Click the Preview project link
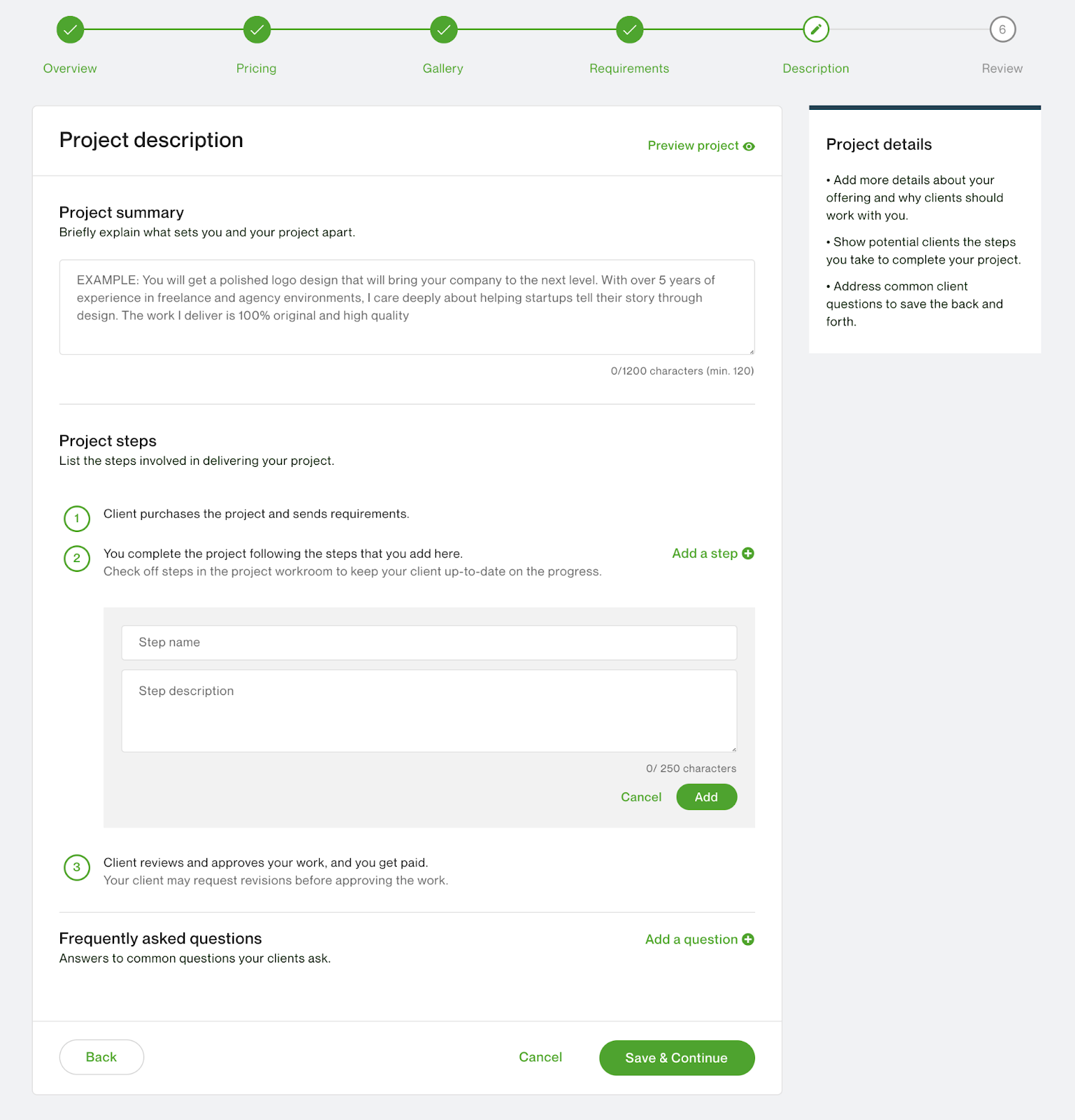Image resolution: width=1075 pixels, height=1120 pixels. coord(693,146)
